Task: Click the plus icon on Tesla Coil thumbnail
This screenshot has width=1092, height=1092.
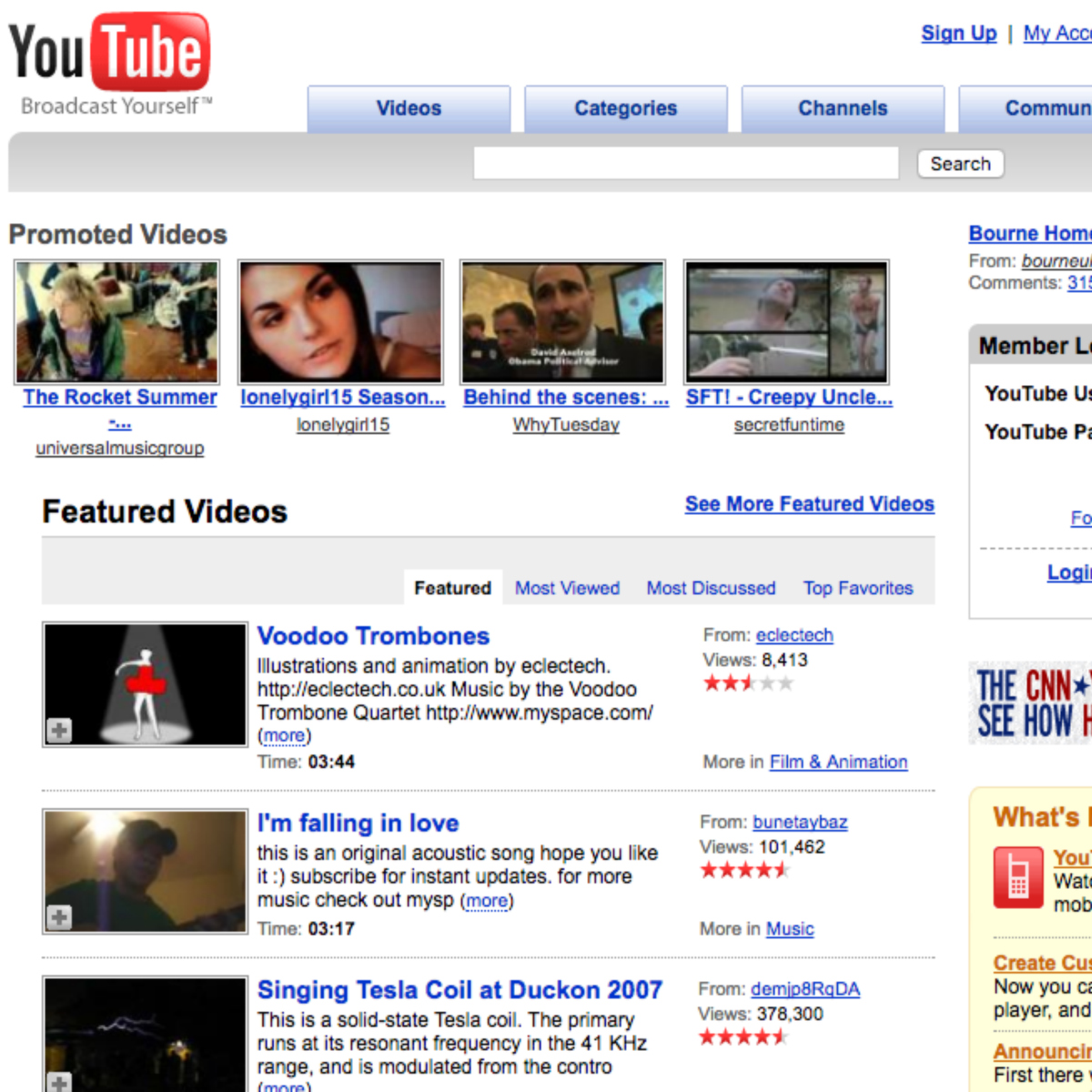Action: pyautogui.click(x=59, y=1083)
